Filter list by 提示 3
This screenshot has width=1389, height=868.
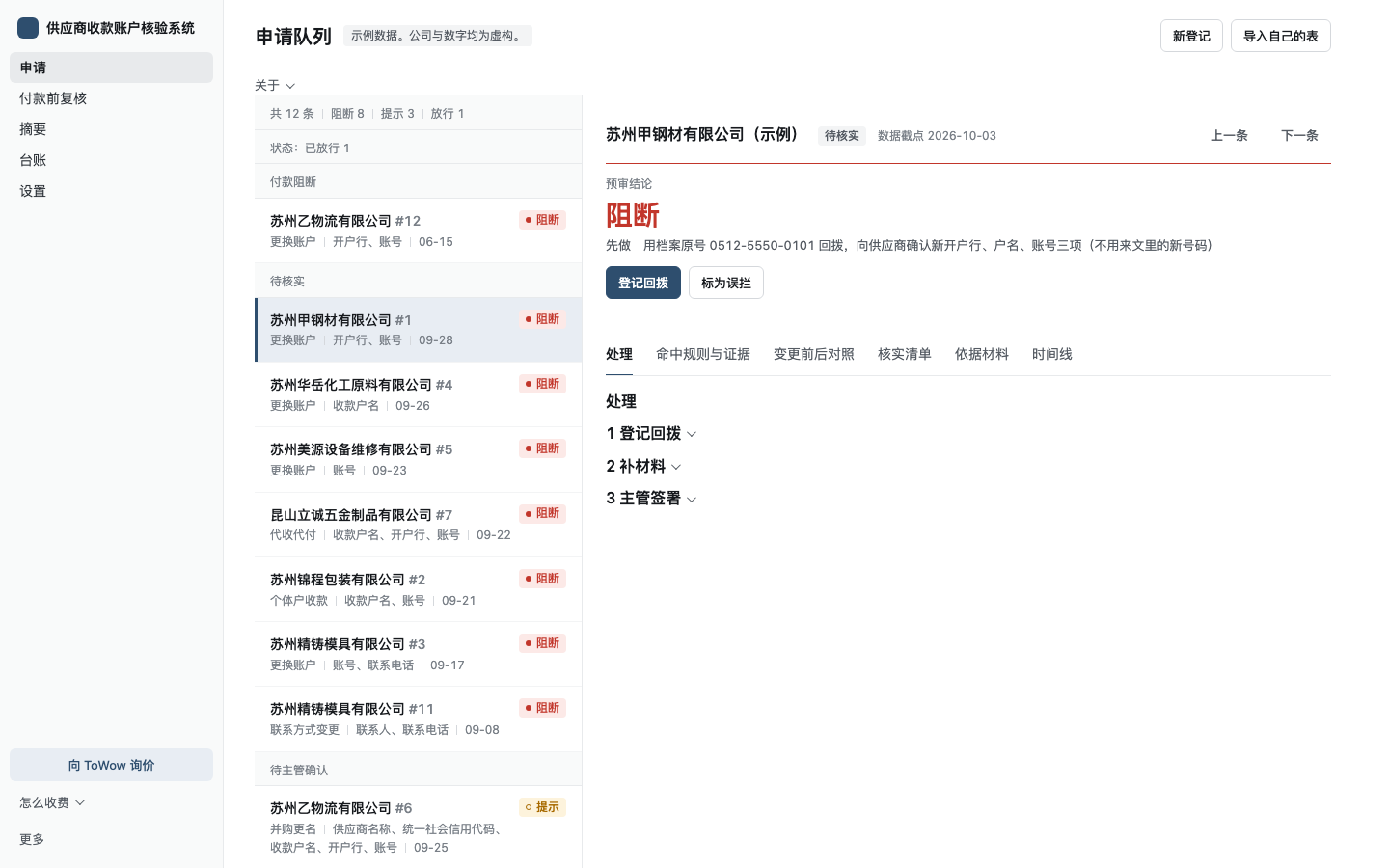tap(397, 114)
